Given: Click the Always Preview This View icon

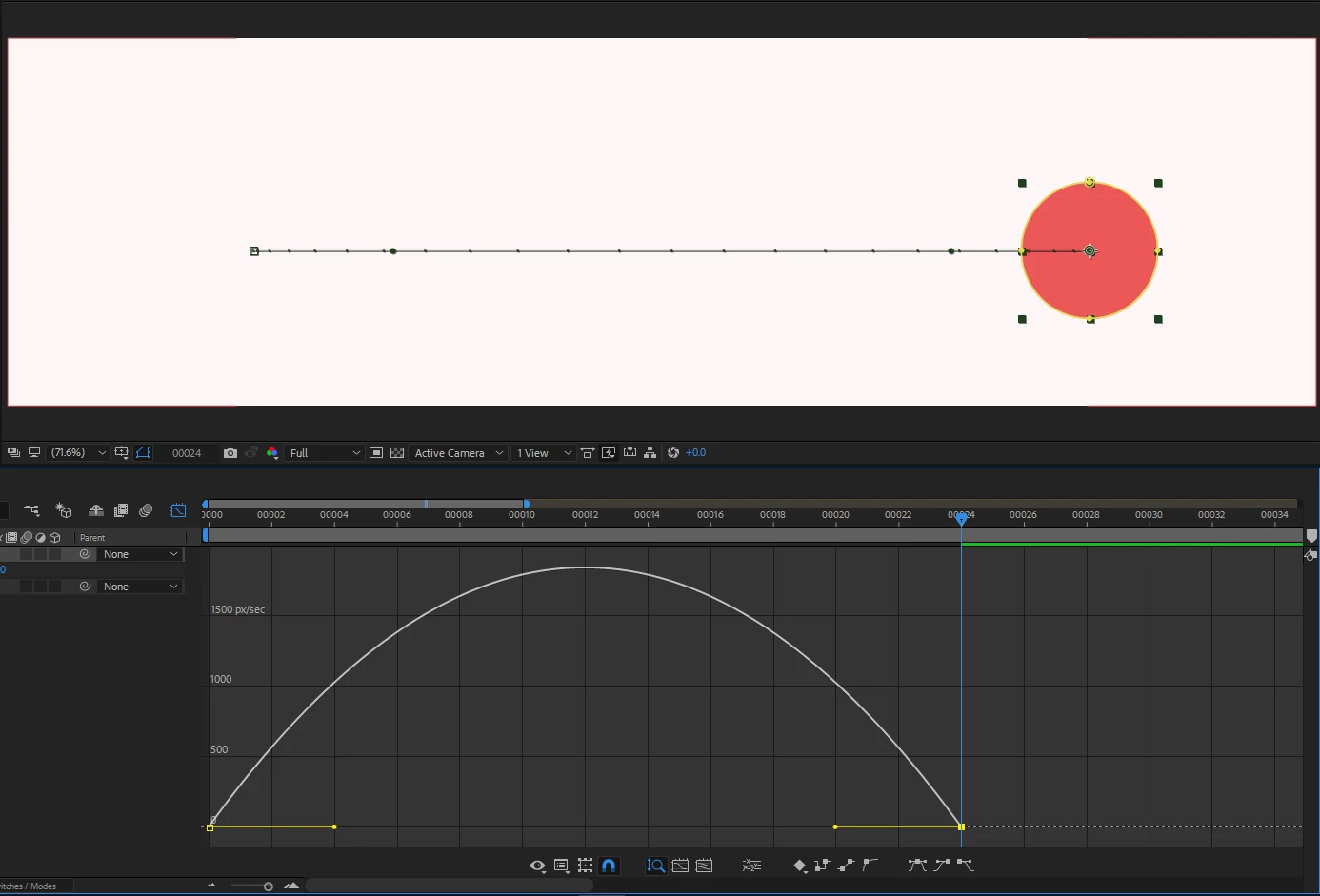Looking at the screenshot, I should tap(13, 452).
